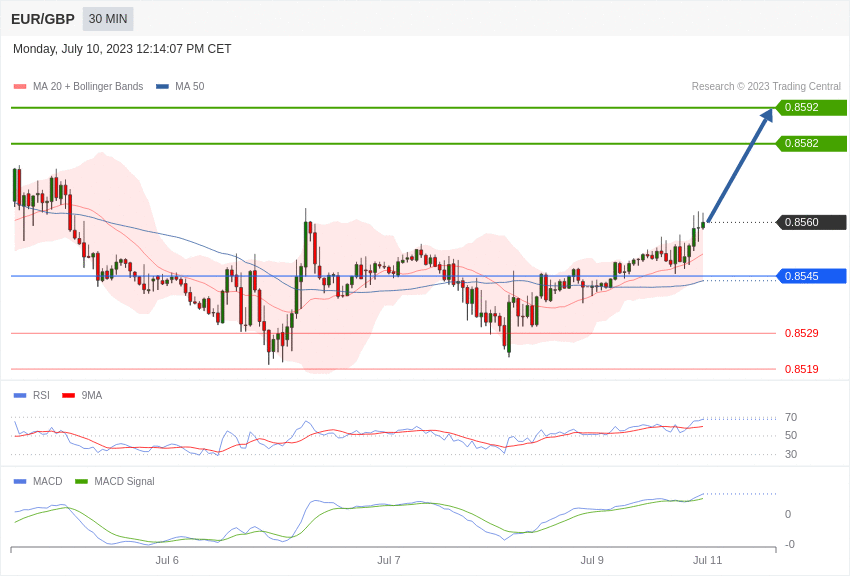Click the 9MA legend label
Image resolution: width=850 pixels, height=576 pixels.
92,396
